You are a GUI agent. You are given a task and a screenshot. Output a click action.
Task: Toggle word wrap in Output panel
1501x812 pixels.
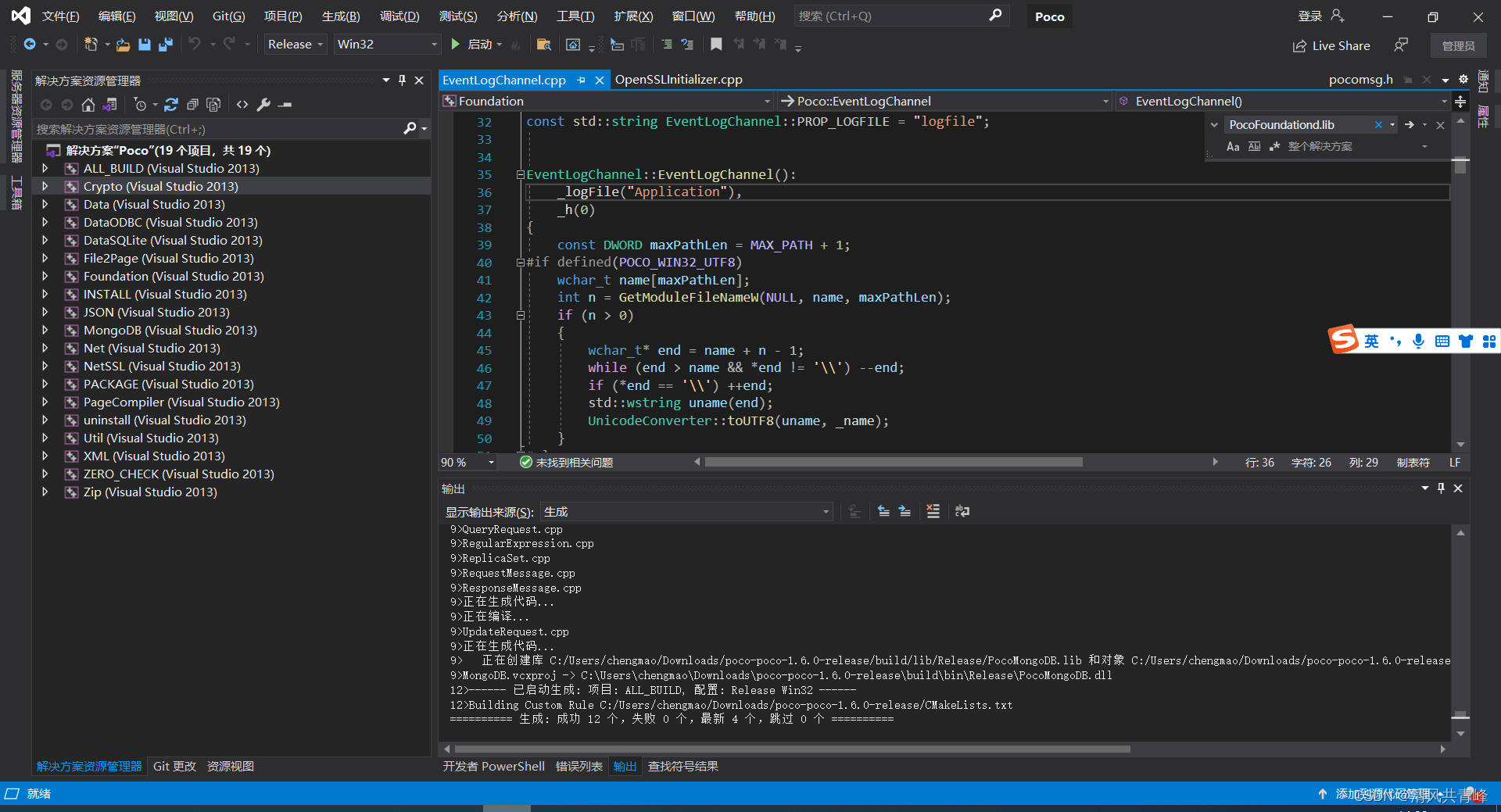[962, 511]
